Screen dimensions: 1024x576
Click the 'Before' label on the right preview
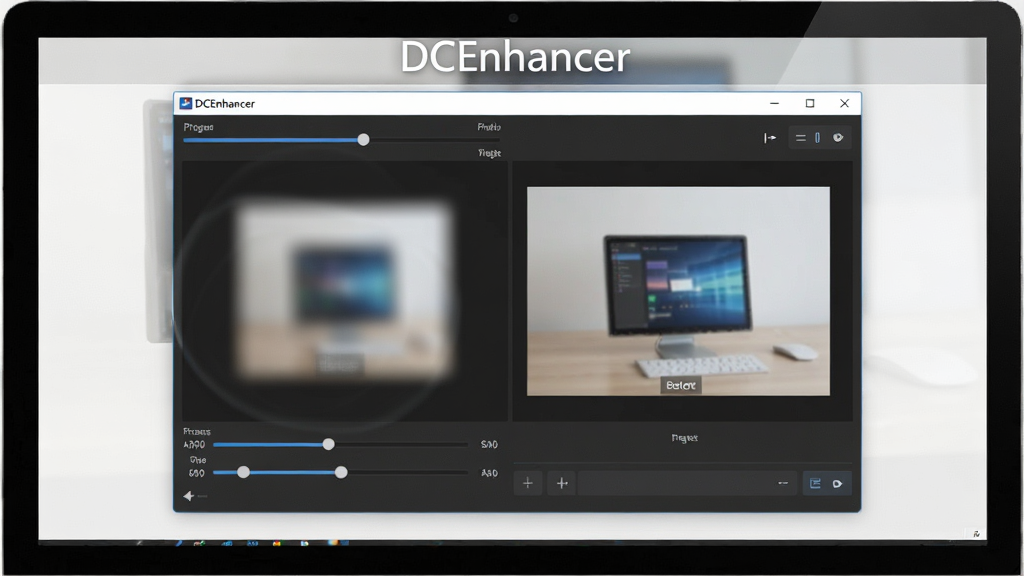click(680, 385)
